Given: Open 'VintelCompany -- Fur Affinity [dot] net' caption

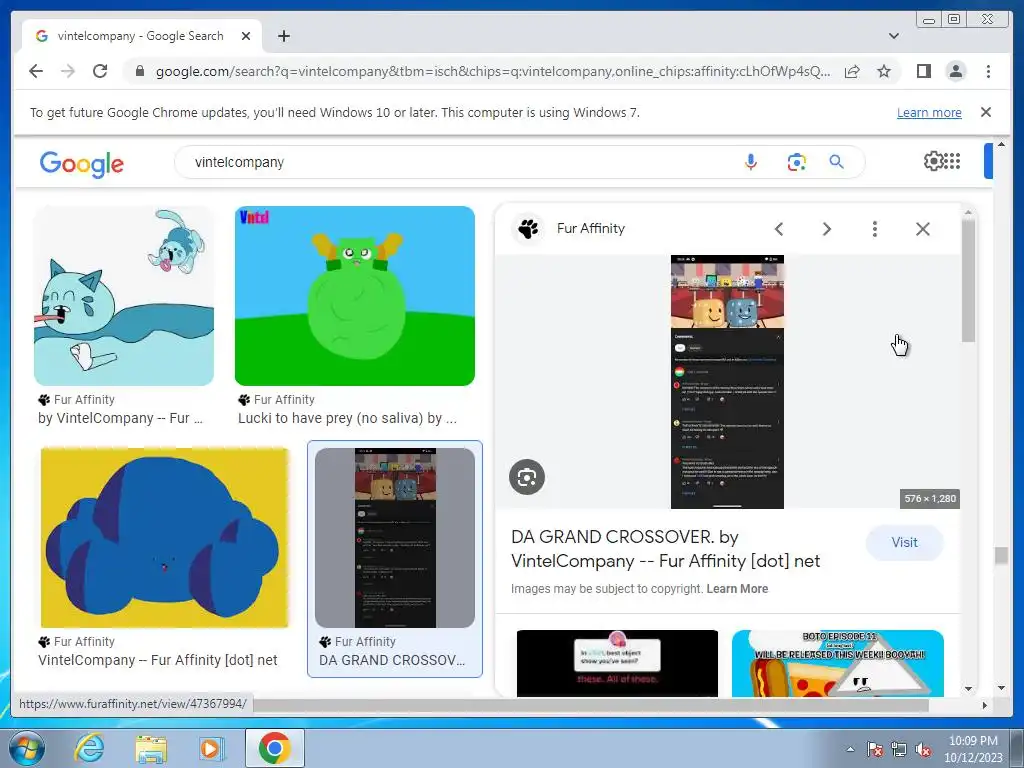Looking at the screenshot, I should (x=157, y=660).
